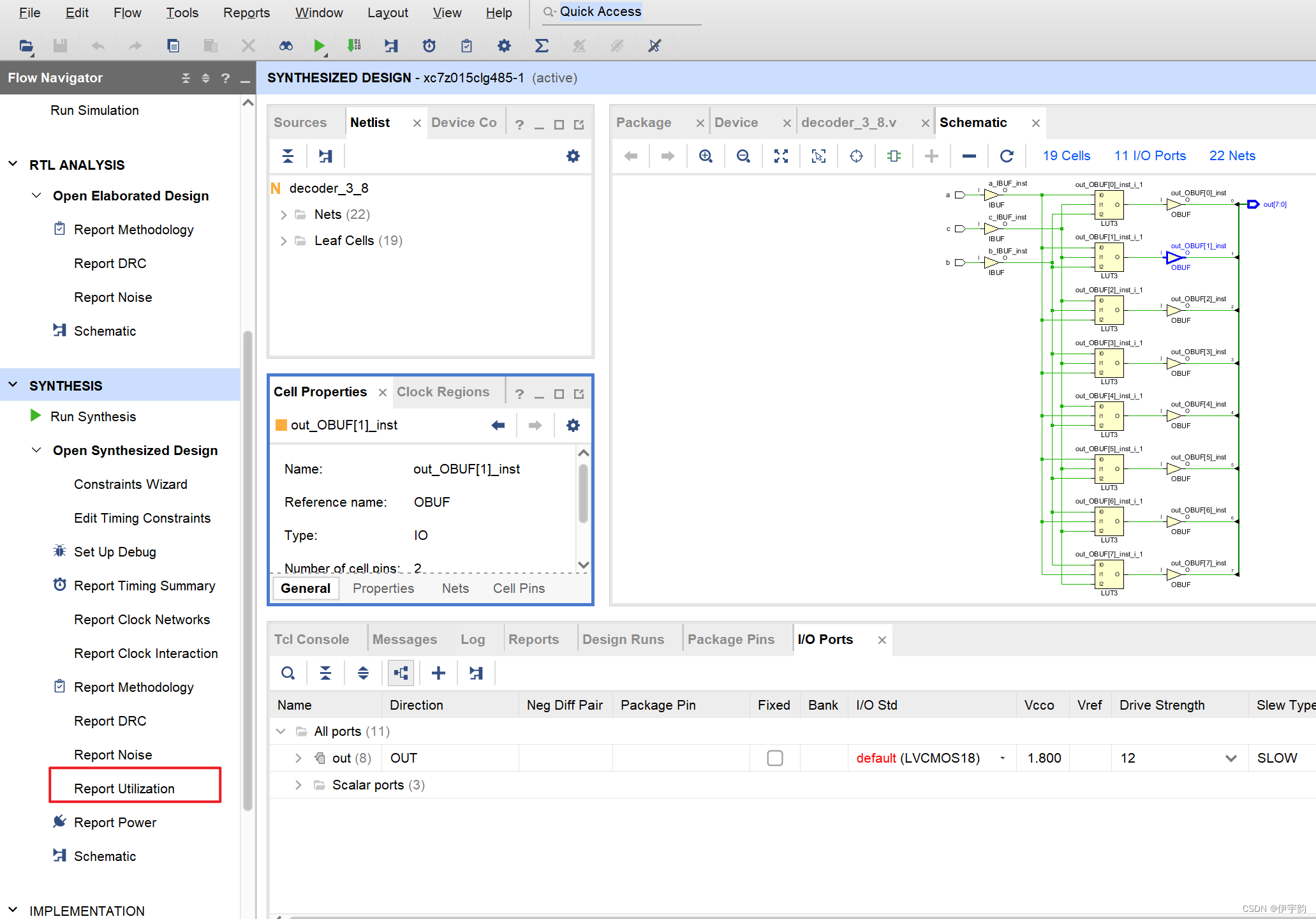Open Netlist panel settings gear

pyautogui.click(x=573, y=156)
